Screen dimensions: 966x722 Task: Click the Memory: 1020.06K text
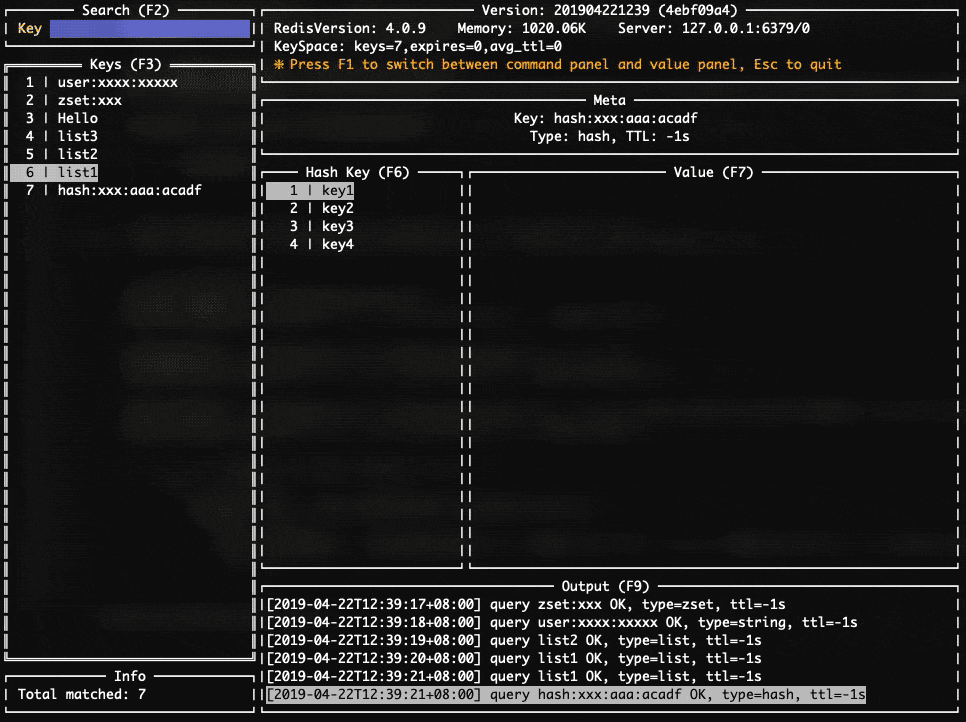(x=521, y=28)
